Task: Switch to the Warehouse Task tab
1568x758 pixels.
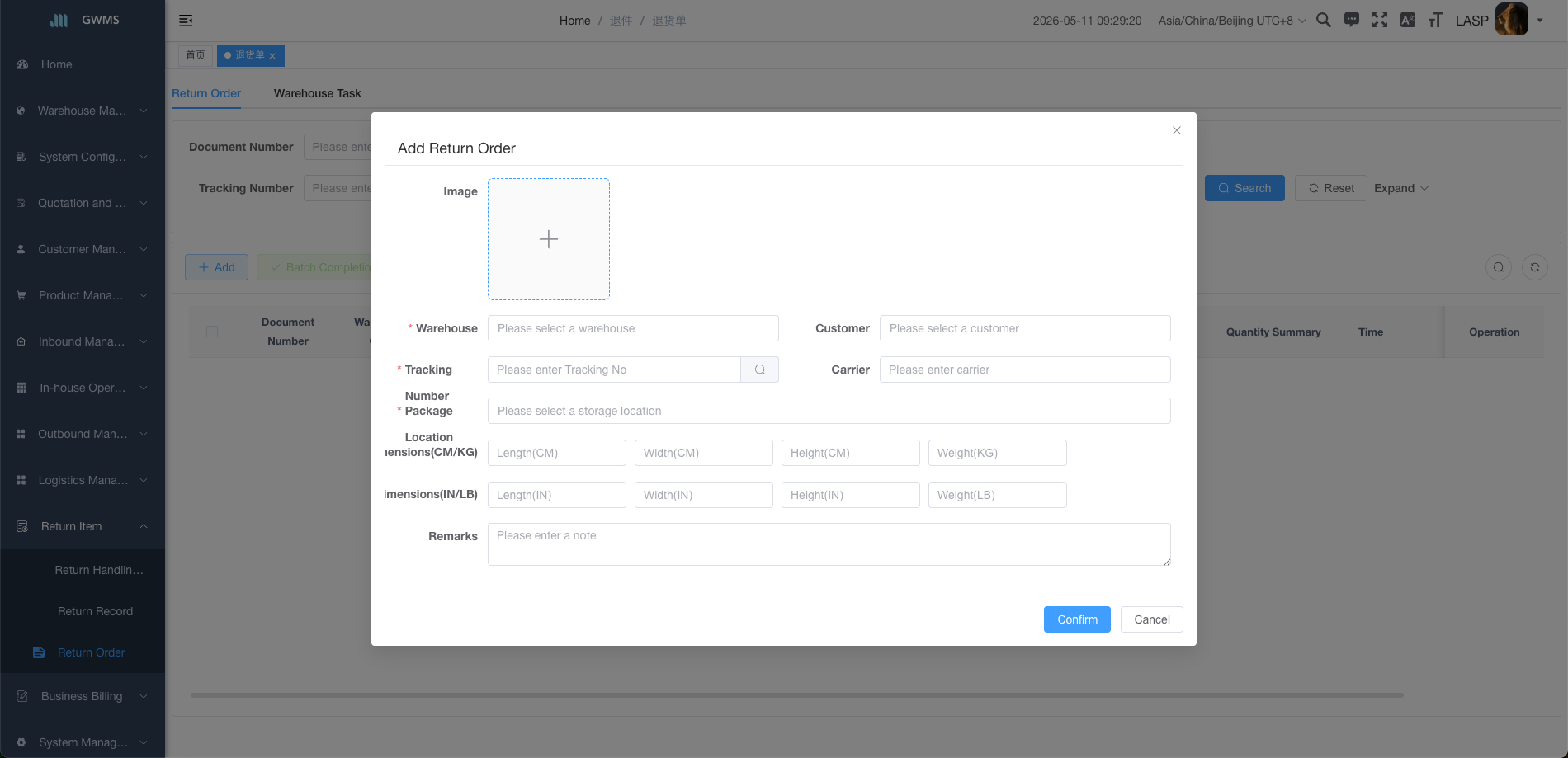Action: (x=317, y=93)
